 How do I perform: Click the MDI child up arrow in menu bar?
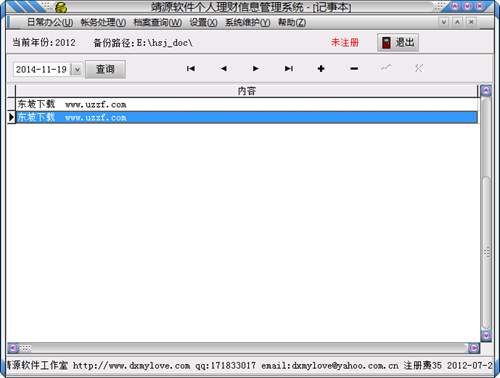pyautogui.click(x=457, y=22)
